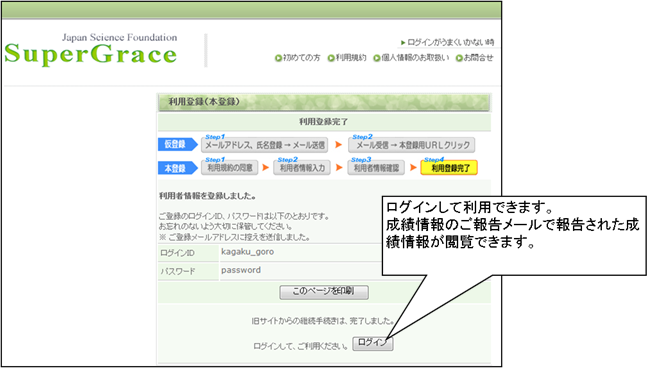The height and width of the screenshot is (368, 650).
Task: Click the パスワード label cell
Action: [x=188, y=271]
